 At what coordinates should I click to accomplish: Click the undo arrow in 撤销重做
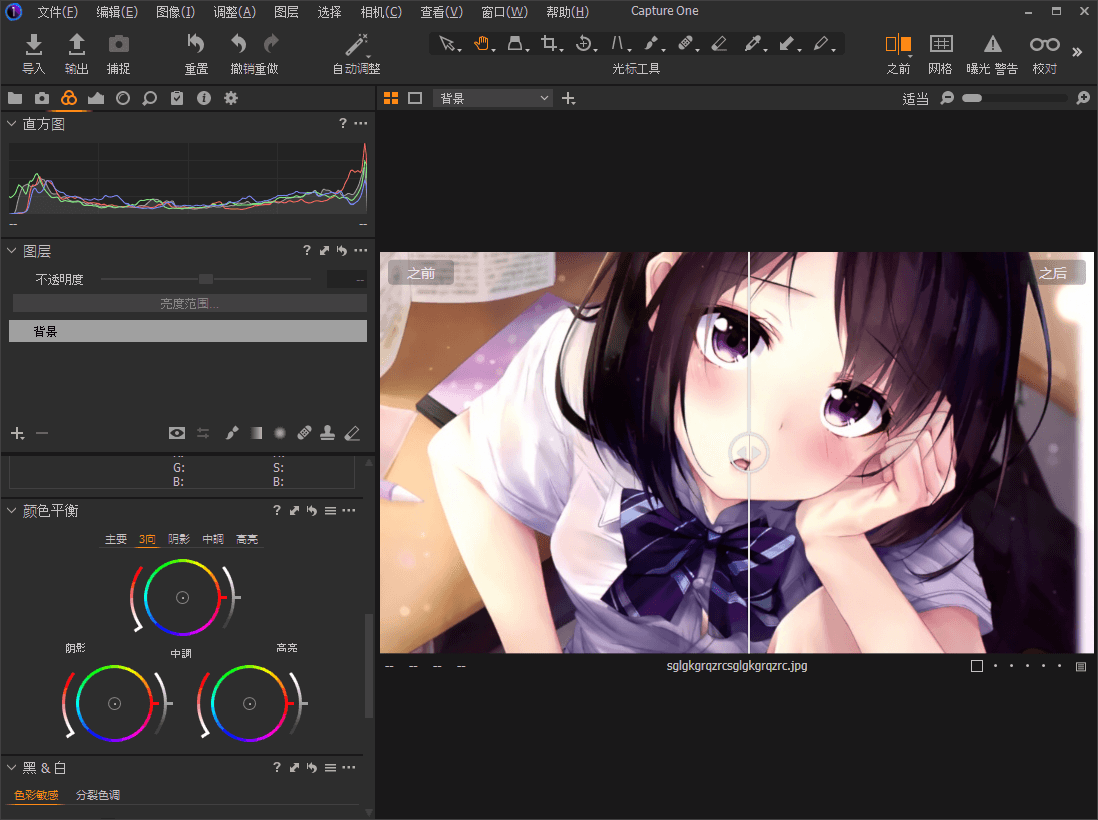coord(239,44)
